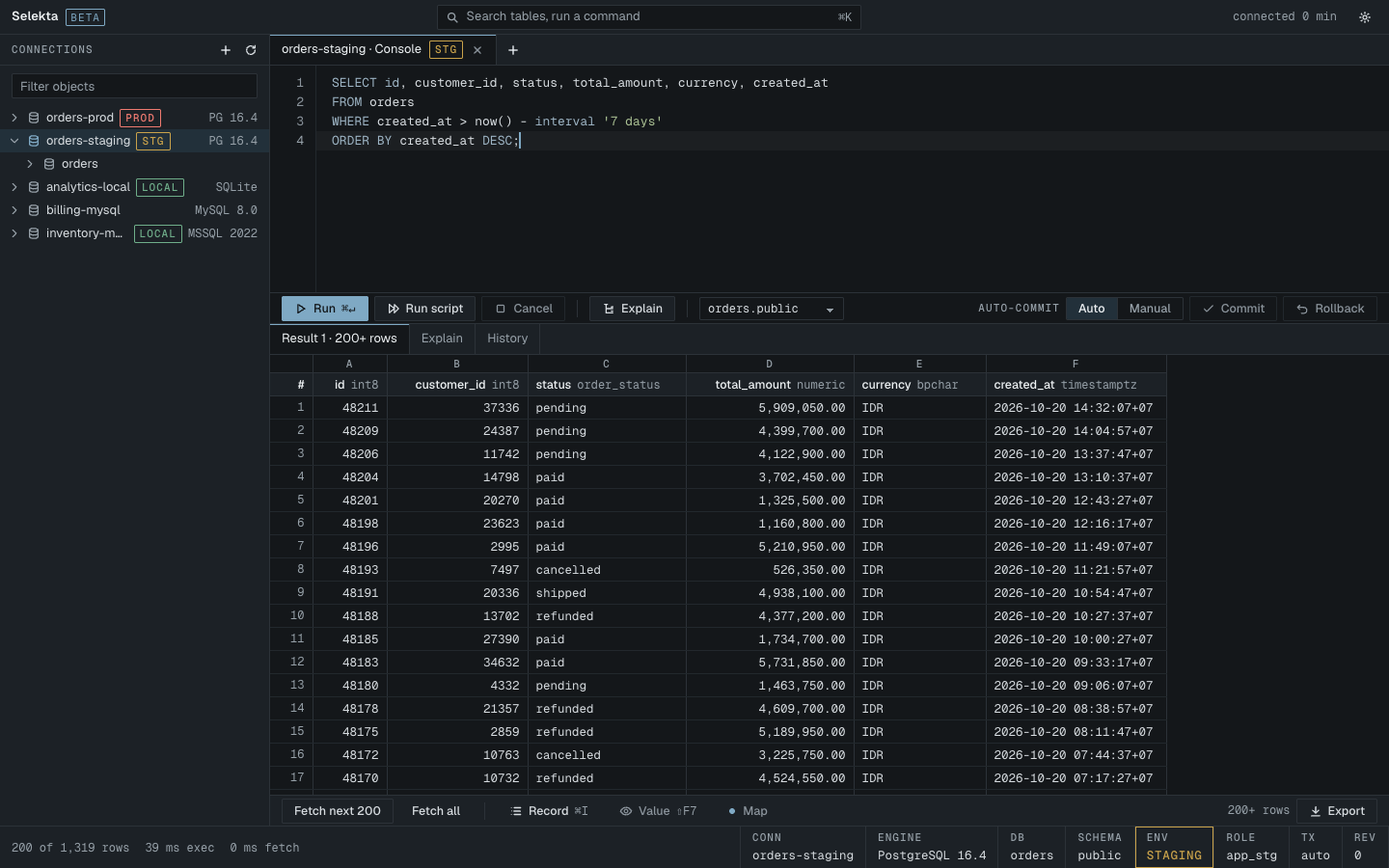Click the Search tables command bar

click(648, 17)
